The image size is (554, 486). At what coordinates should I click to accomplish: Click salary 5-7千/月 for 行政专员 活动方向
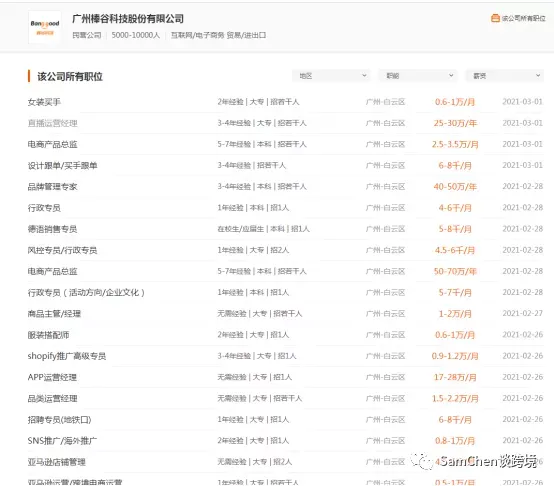(455, 293)
